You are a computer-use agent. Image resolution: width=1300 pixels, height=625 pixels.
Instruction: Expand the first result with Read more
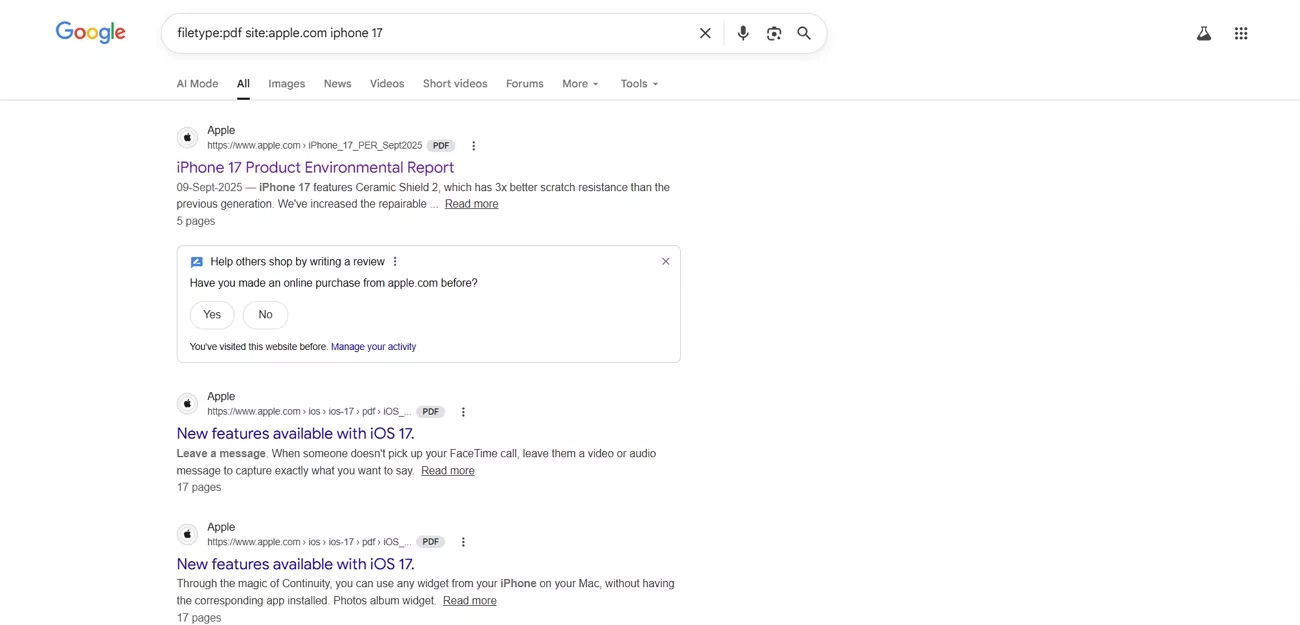(x=471, y=203)
